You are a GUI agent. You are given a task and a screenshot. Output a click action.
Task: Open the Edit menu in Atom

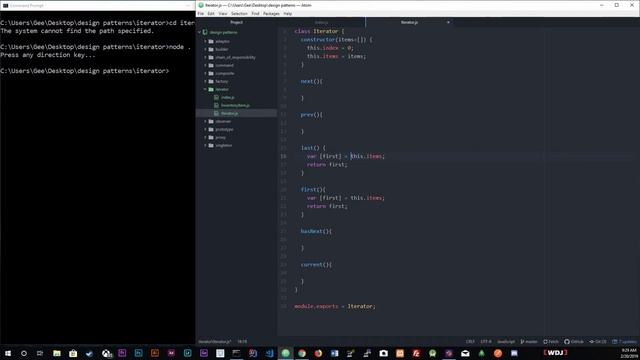(x=211, y=13)
